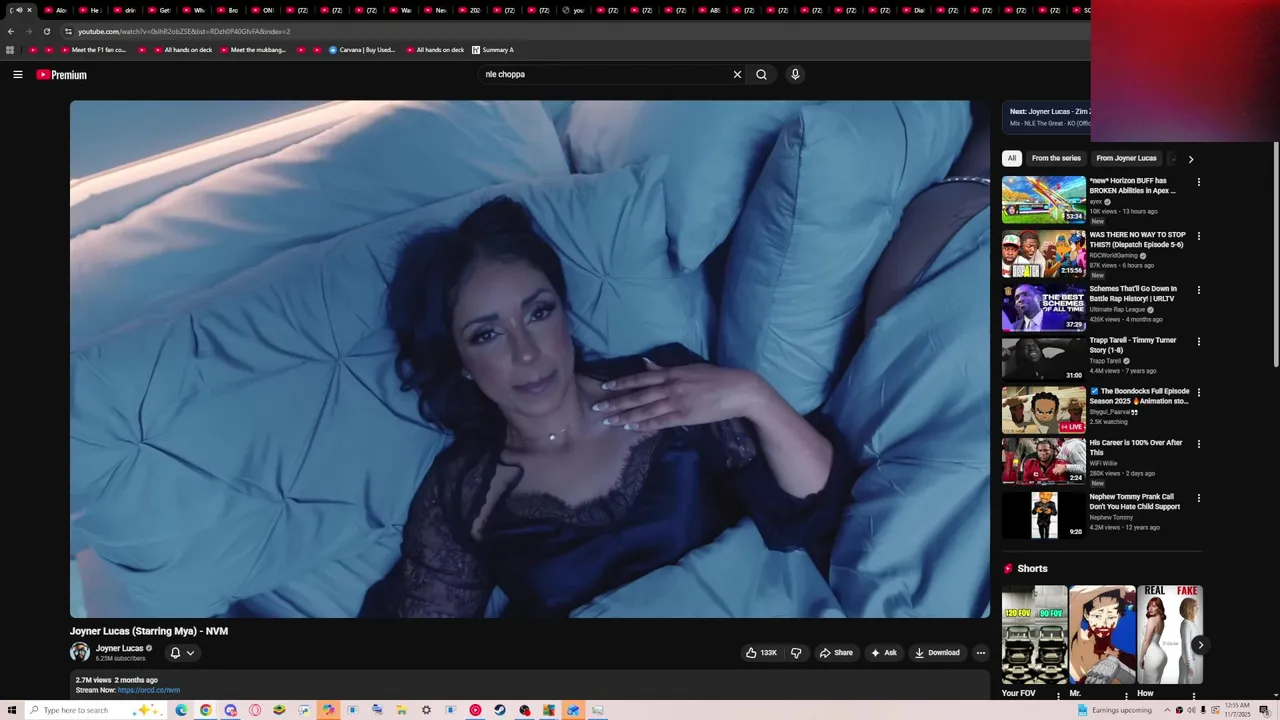Image resolution: width=1280 pixels, height=720 pixels.
Task: Show next Shorts with the right arrow
Action: [x=1200, y=645]
